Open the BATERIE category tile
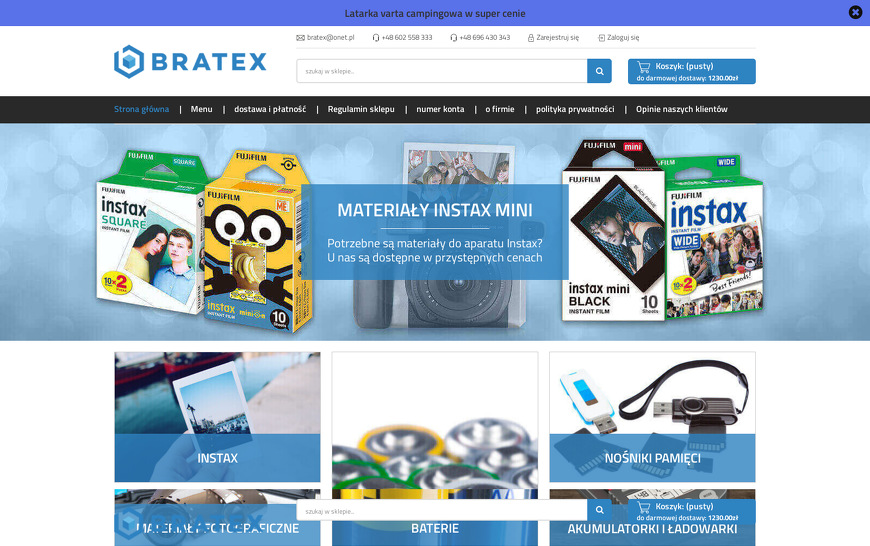This screenshot has width=870, height=546. pos(435,449)
